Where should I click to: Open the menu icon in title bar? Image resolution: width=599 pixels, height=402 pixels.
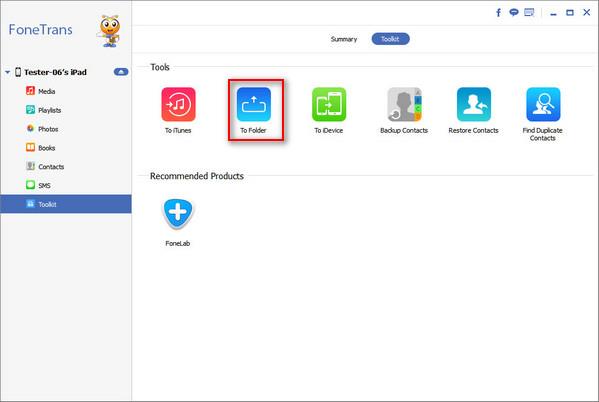coord(529,13)
